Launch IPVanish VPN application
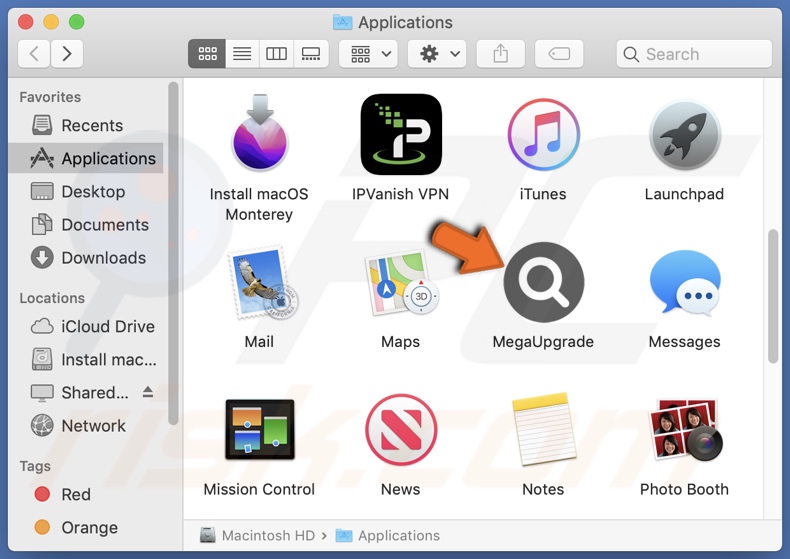Image resolution: width=790 pixels, height=559 pixels. [x=401, y=134]
